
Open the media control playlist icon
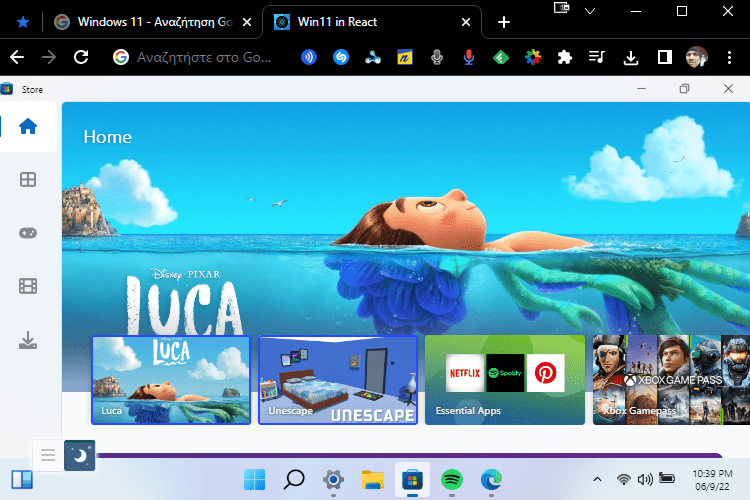point(596,57)
